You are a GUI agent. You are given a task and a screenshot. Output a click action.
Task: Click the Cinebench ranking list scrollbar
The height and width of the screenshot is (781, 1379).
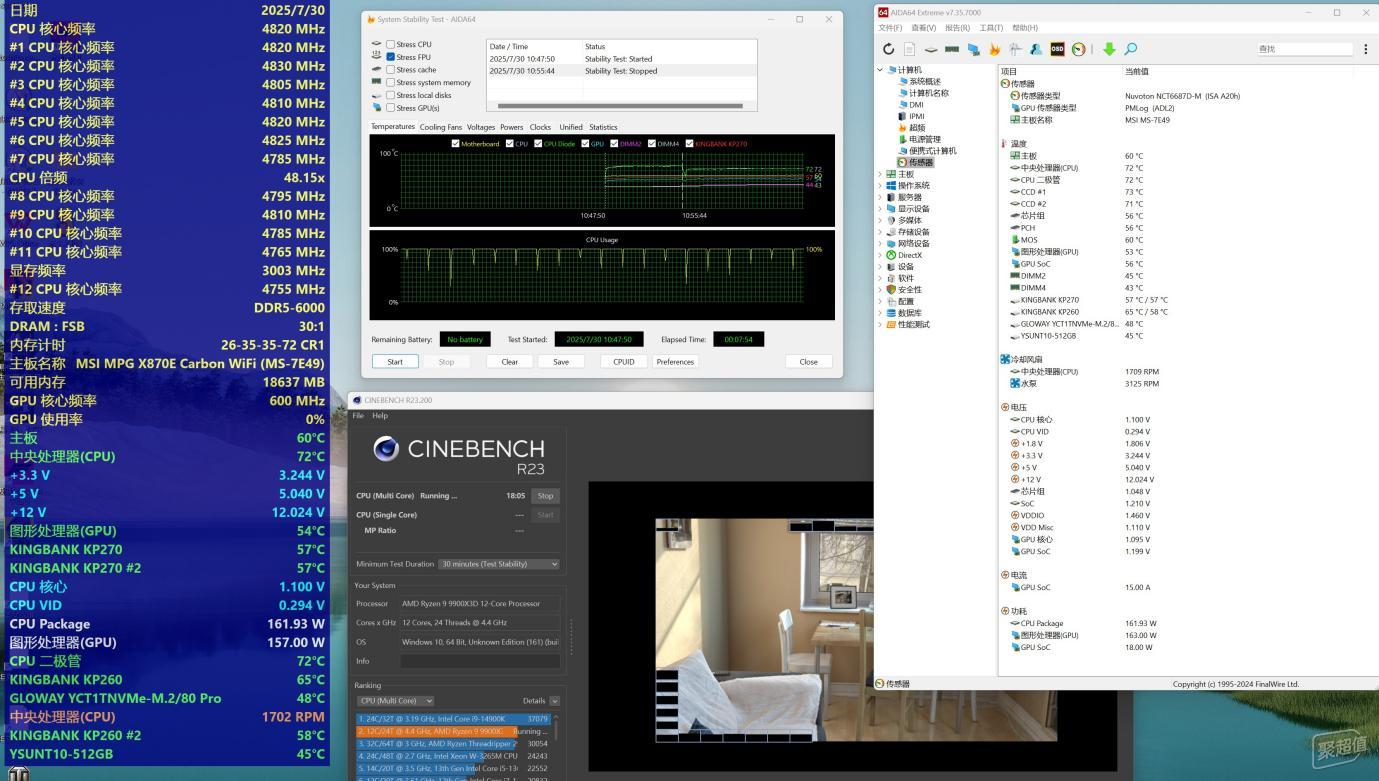555,726
